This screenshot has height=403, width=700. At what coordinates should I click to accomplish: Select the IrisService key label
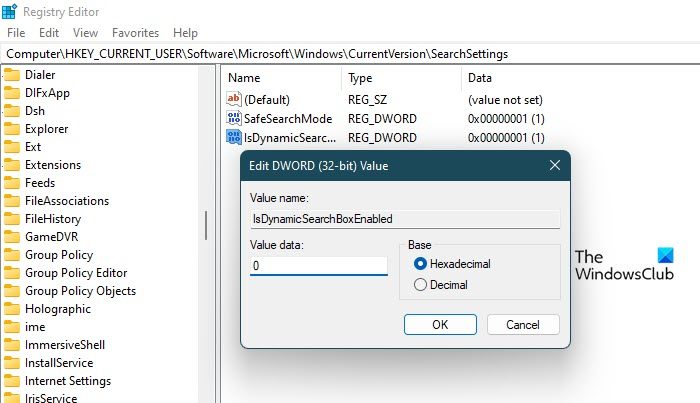pos(51,398)
